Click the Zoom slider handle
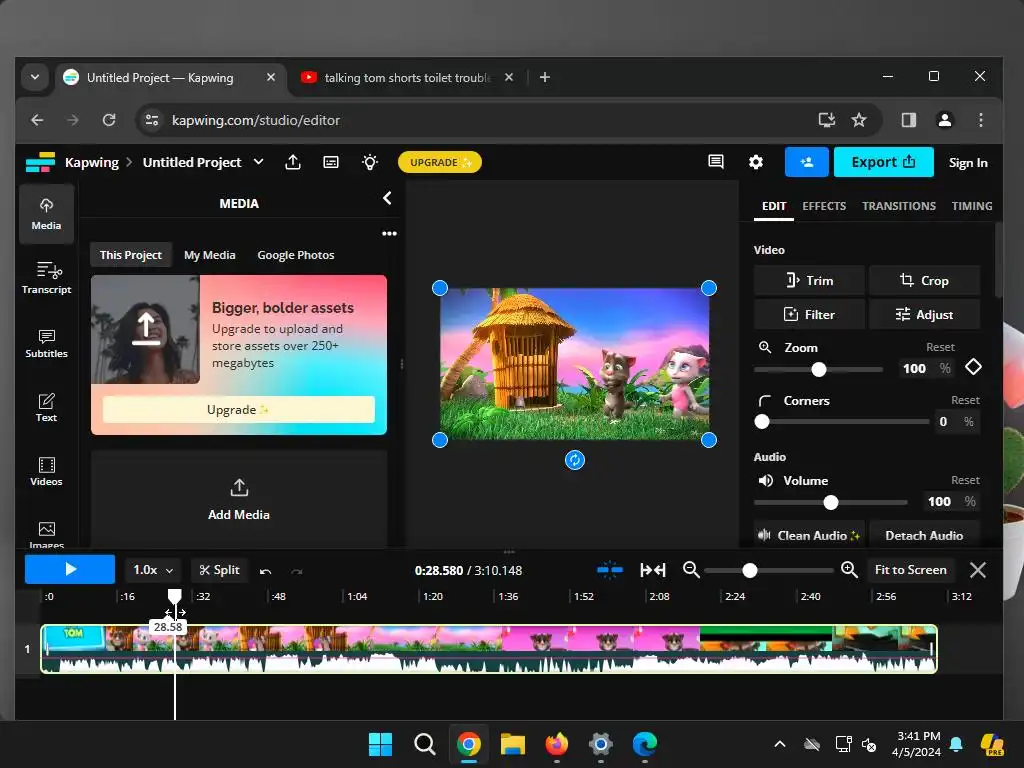The image size is (1024, 768). point(818,370)
